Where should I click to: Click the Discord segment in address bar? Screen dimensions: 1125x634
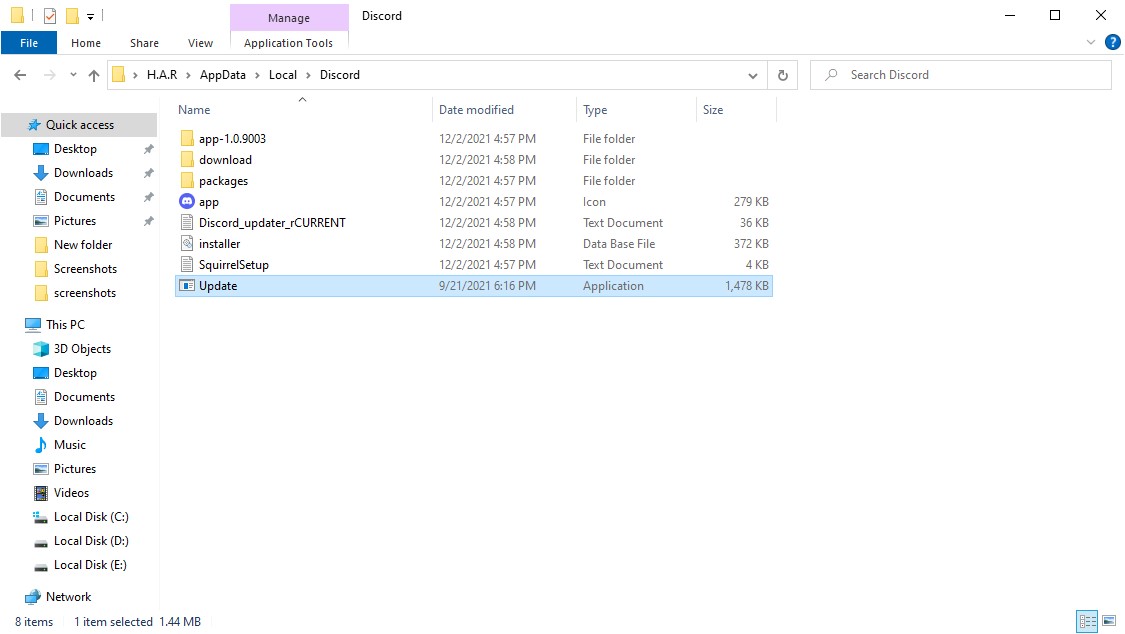[339, 75]
